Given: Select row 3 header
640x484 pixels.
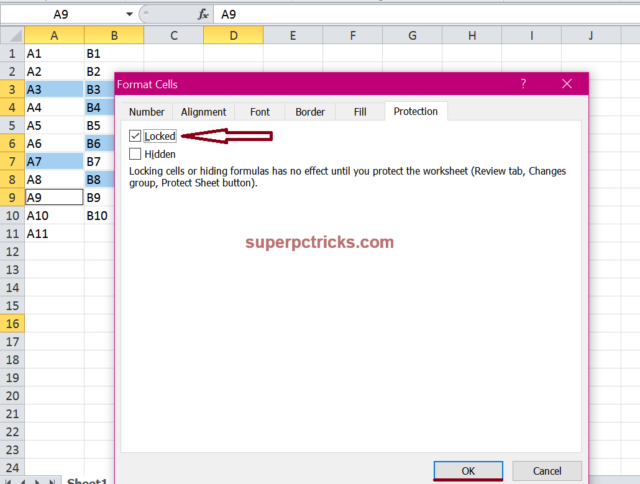Looking at the screenshot, I should point(12,89).
